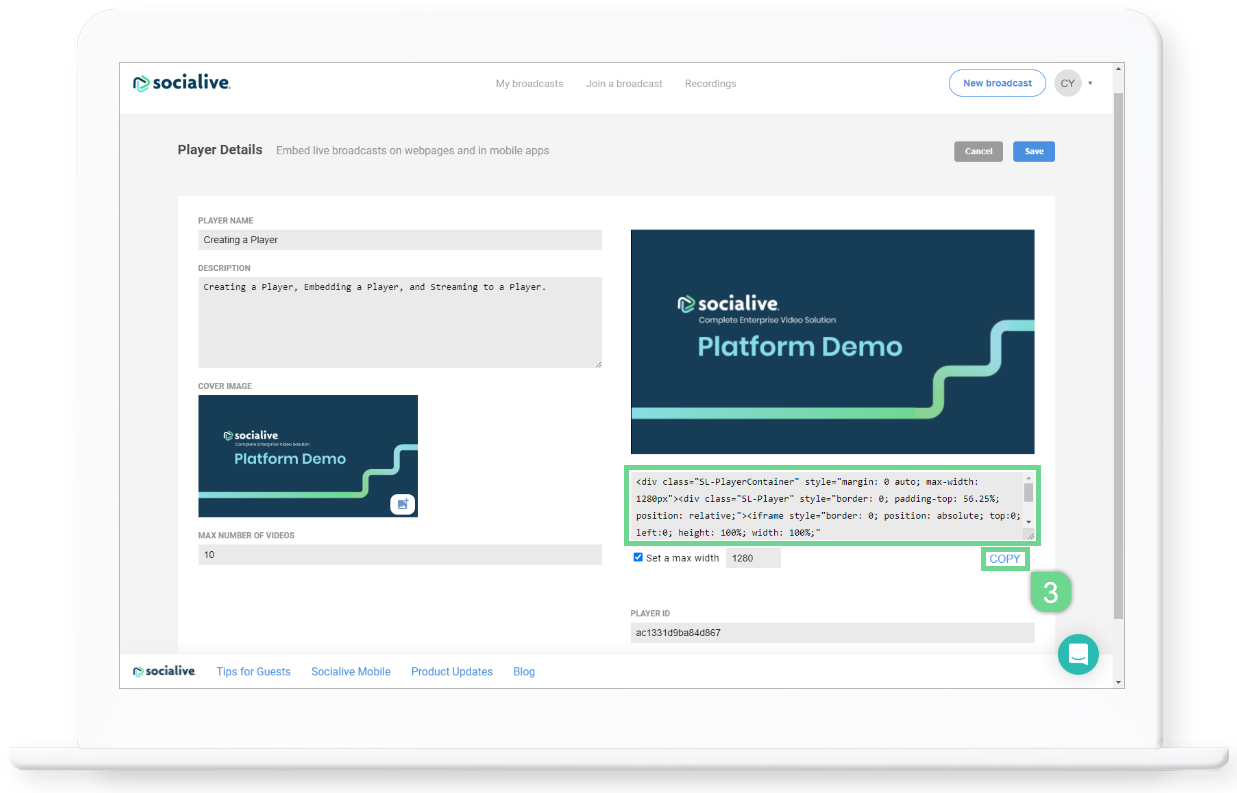The height and width of the screenshot is (793, 1237).
Task: Open the Recordings tab
Action: pyautogui.click(x=710, y=83)
